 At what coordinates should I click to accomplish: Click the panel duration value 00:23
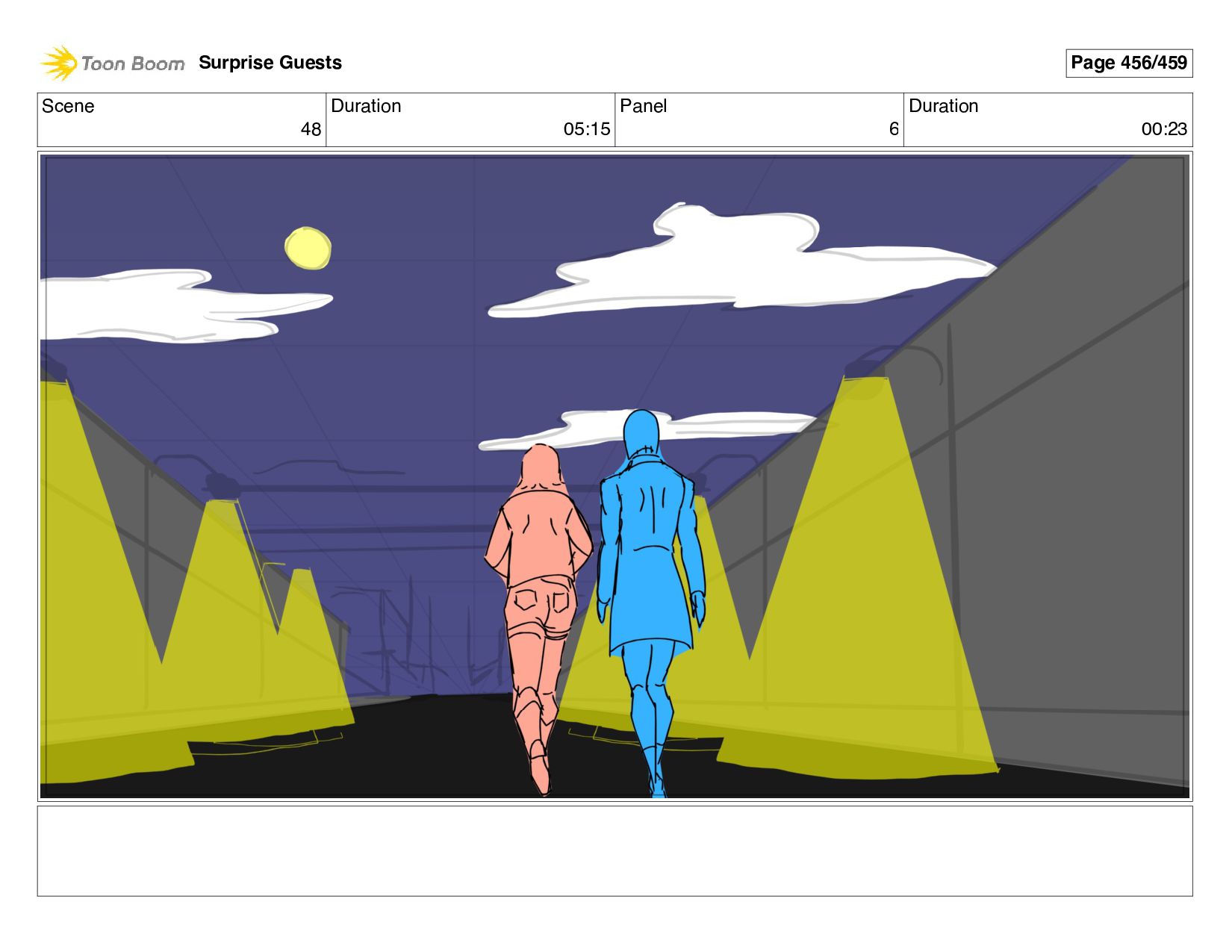coord(1164,129)
